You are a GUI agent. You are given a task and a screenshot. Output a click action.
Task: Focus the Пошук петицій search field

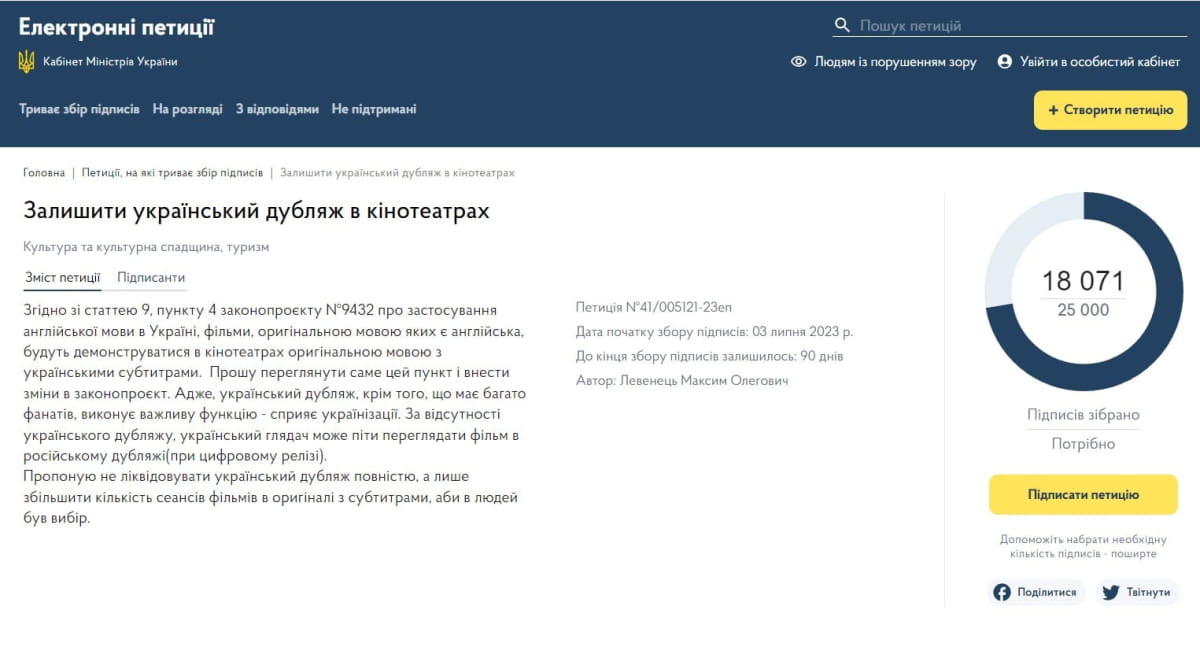click(1010, 26)
